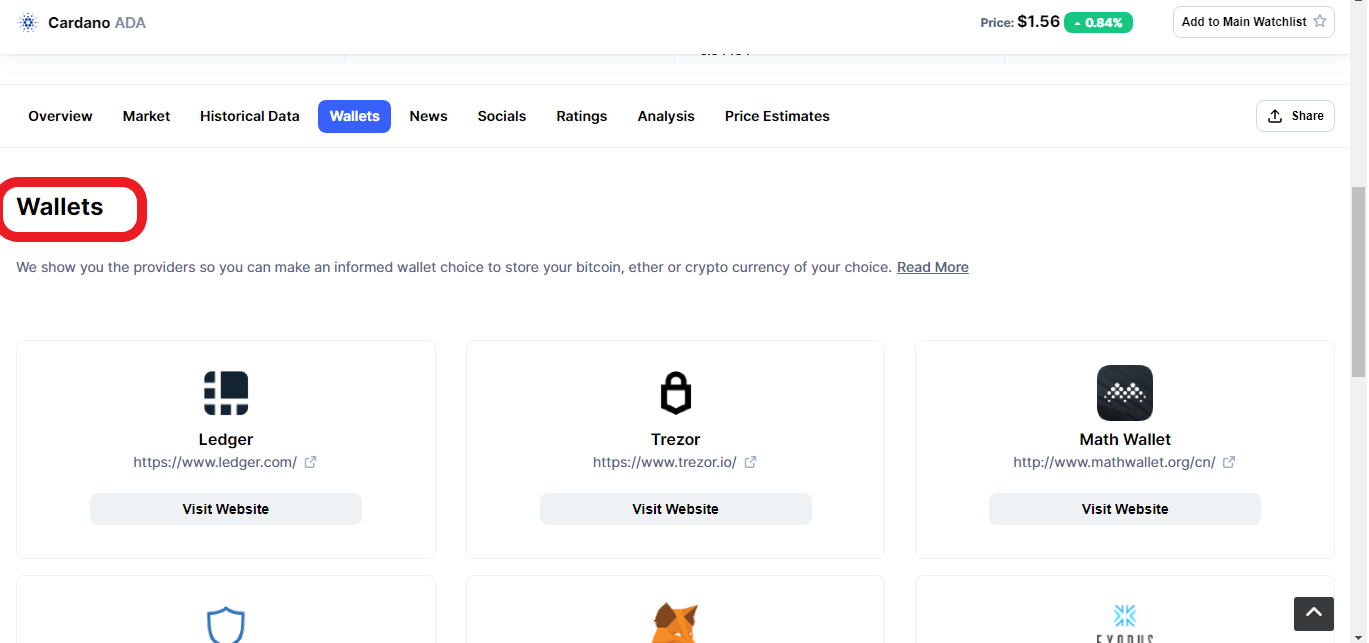Open the https://www.ledger.com/ link
The height and width of the screenshot is (643, 1369).
coord(215,462)
